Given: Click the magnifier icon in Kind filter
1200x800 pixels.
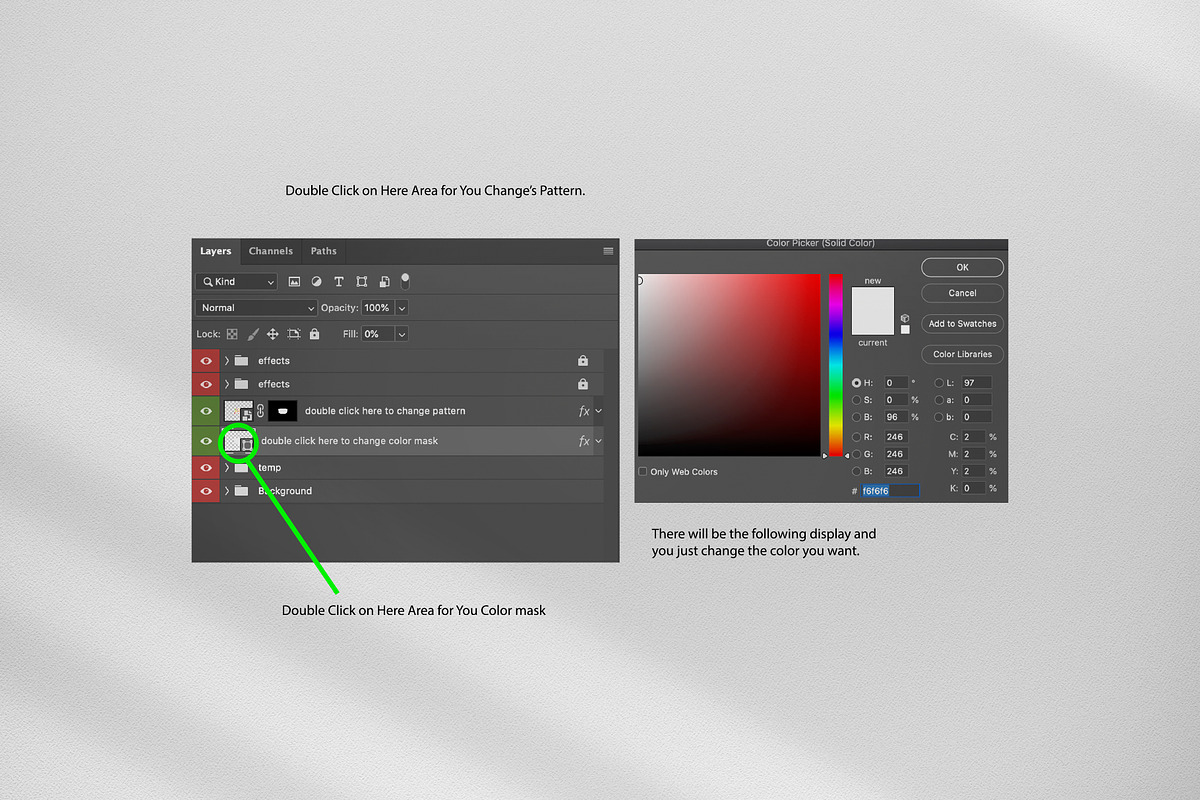Looking at the screenshot, I should pos(206,282).
